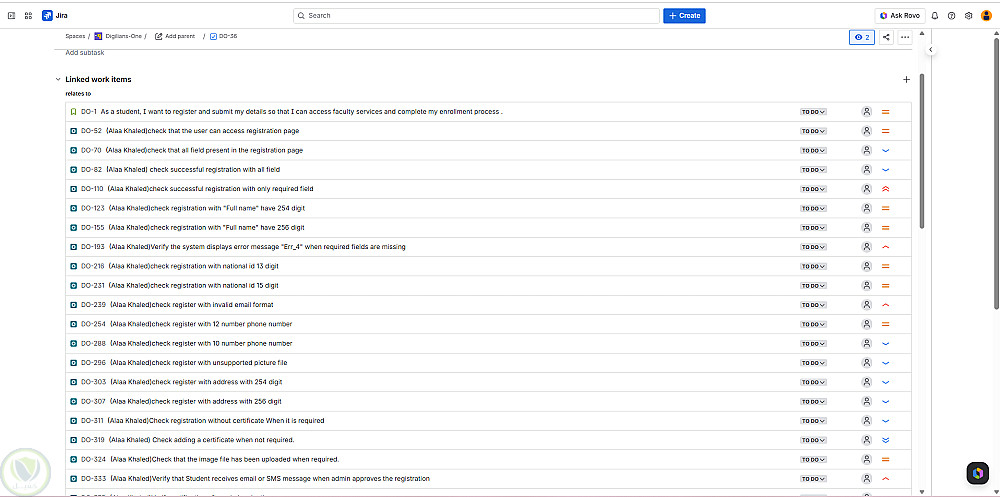This screenshot has height=497, width=1000.
Task: Open the three-dot actions menu
Action: tap(905, 37)
